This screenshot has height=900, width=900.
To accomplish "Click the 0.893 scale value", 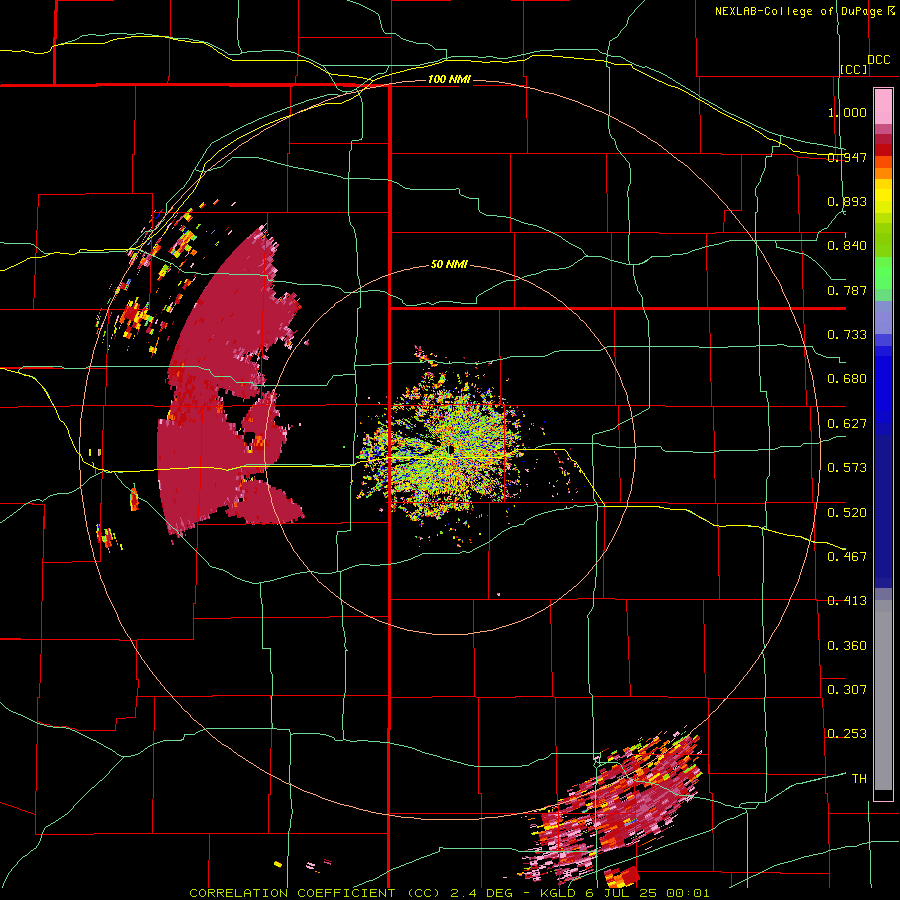I will click(847, 201).
